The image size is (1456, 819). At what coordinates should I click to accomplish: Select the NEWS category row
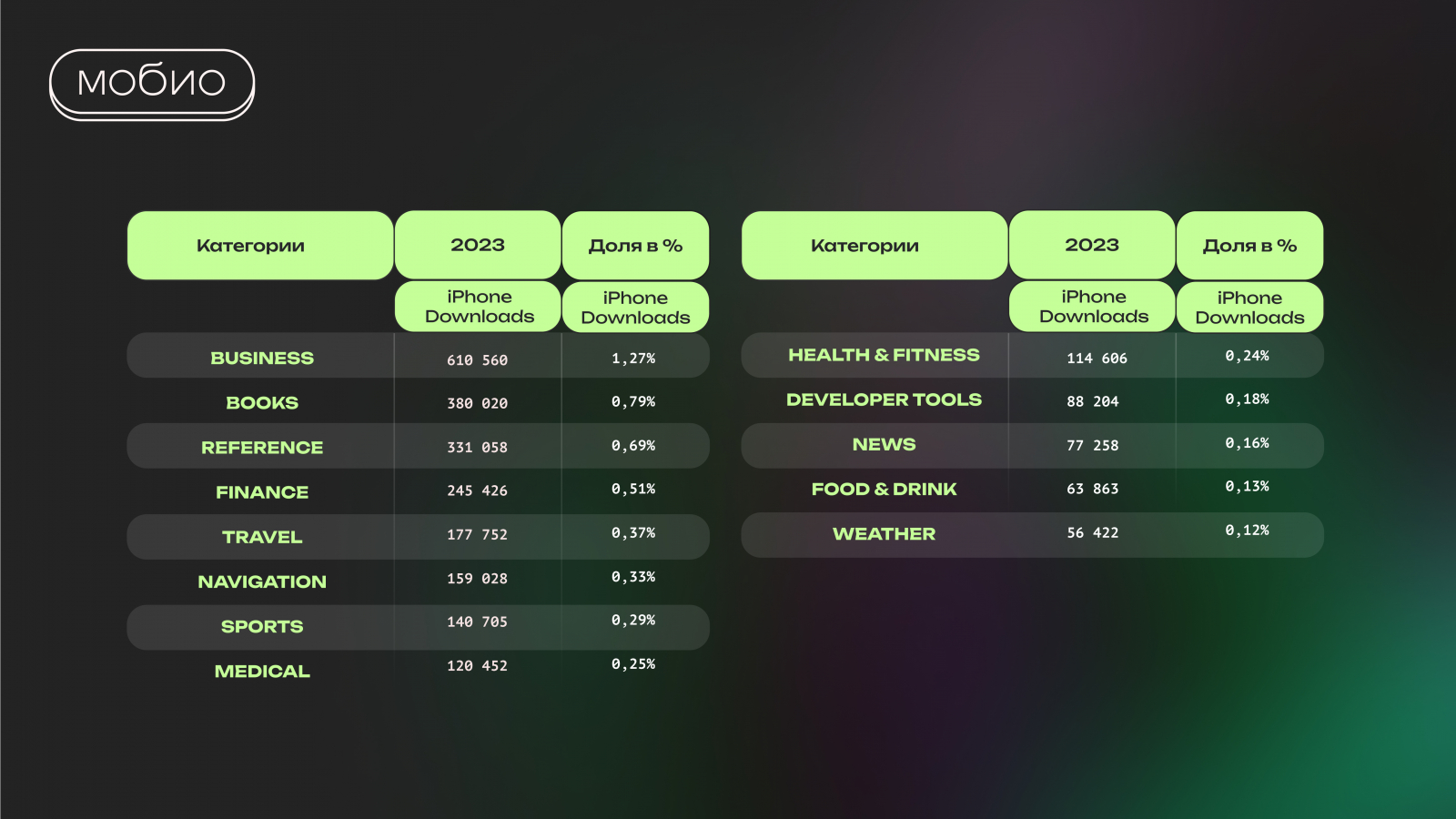pos(884,444)
